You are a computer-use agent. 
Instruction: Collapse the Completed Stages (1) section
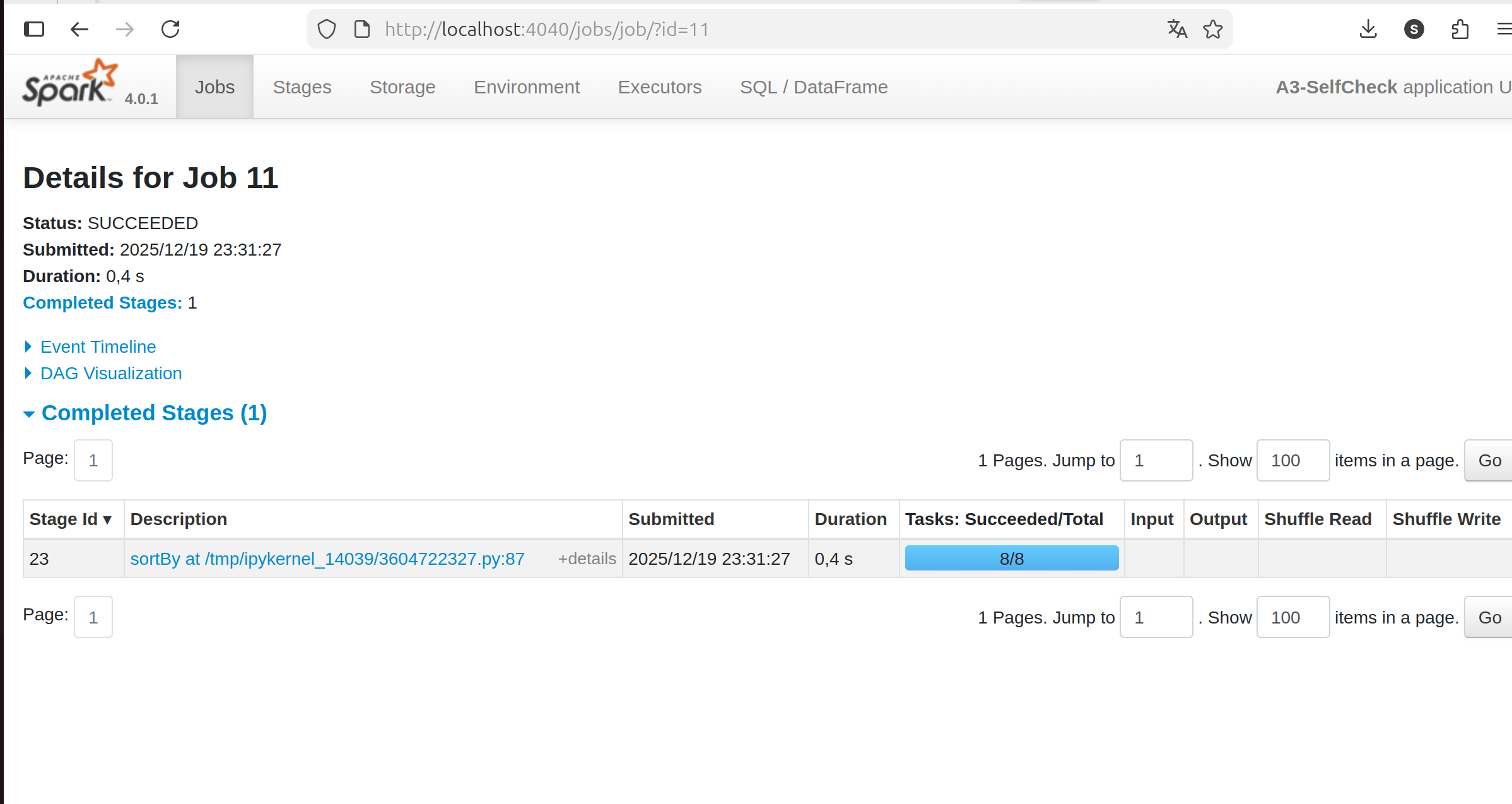click(154, 413)
